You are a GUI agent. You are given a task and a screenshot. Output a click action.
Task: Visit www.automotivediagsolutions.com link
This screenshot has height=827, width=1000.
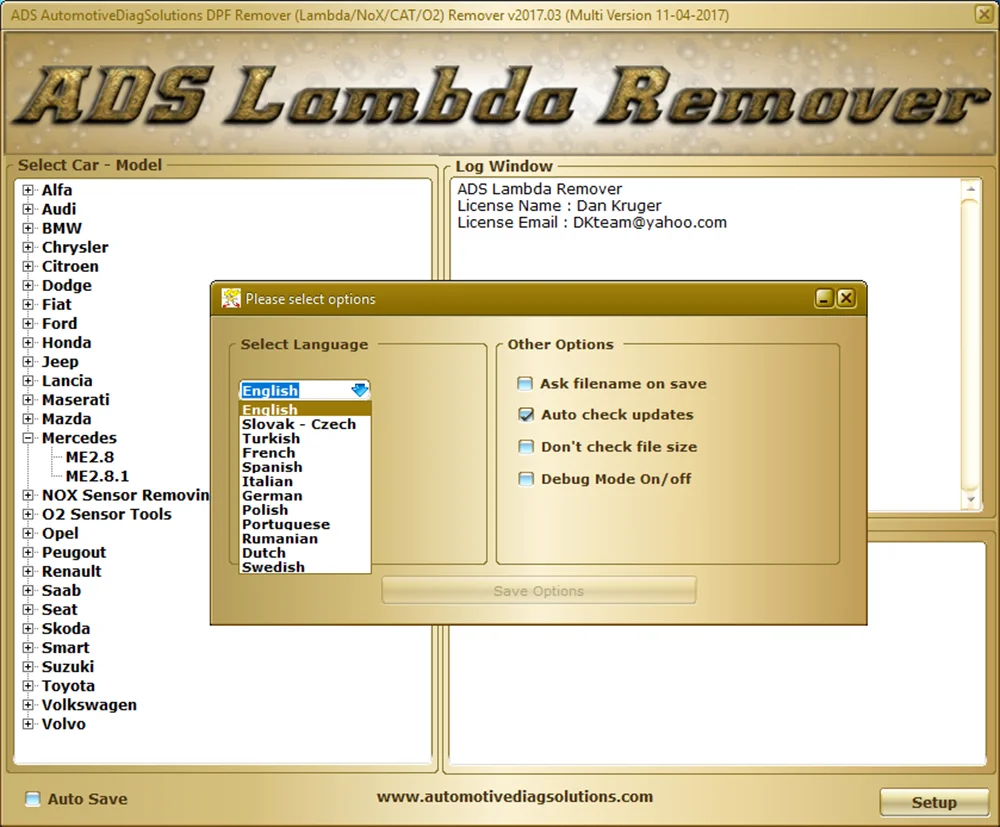click(x=515, y=796)
